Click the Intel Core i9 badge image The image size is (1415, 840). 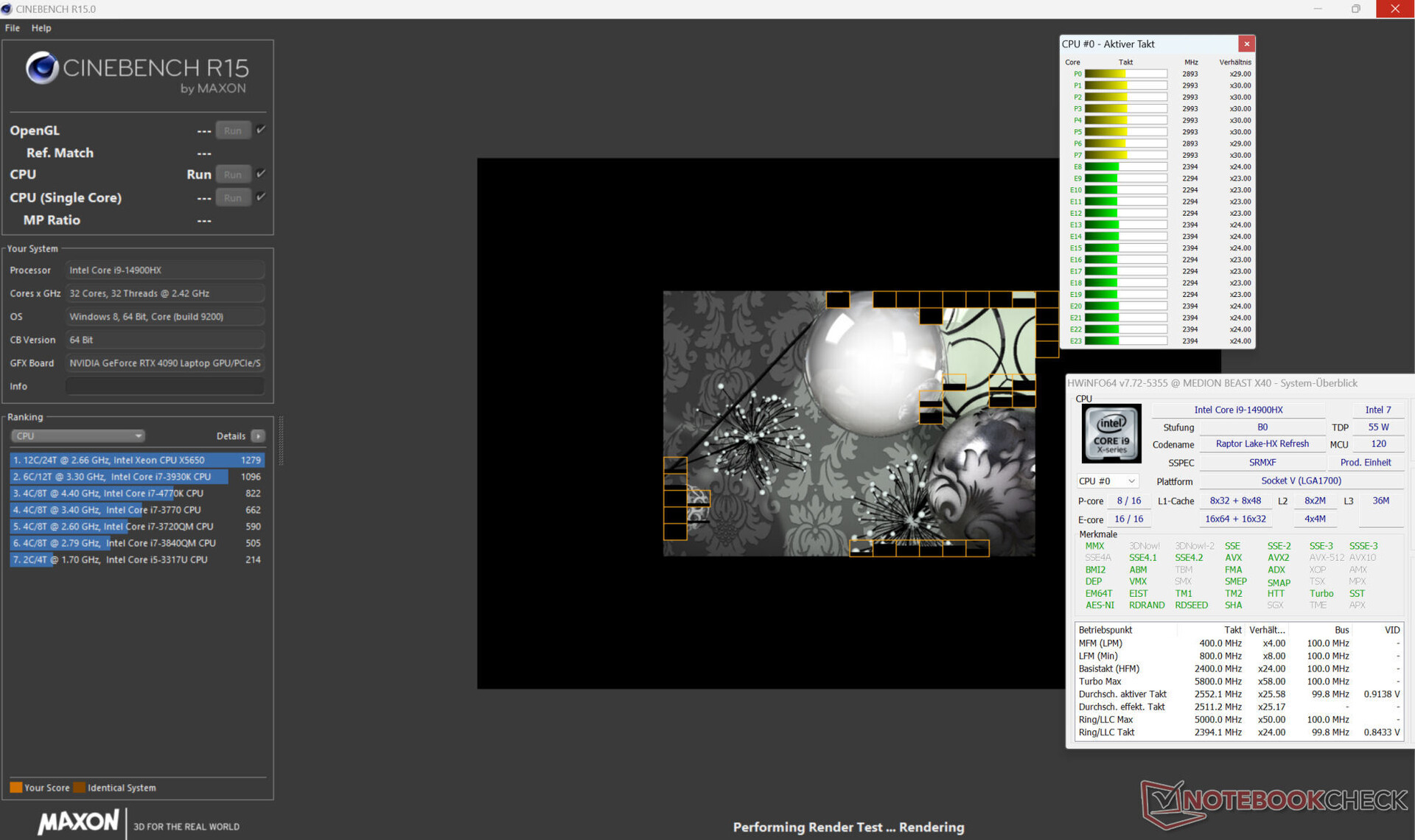[x=1111, y=434]
